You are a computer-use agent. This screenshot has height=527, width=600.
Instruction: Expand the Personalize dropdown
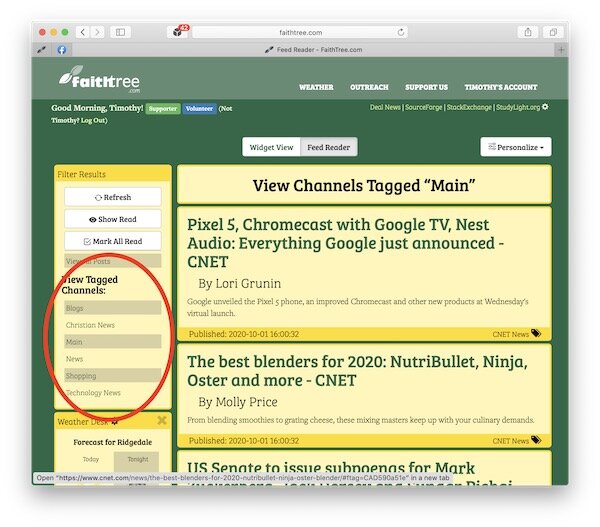515,147
